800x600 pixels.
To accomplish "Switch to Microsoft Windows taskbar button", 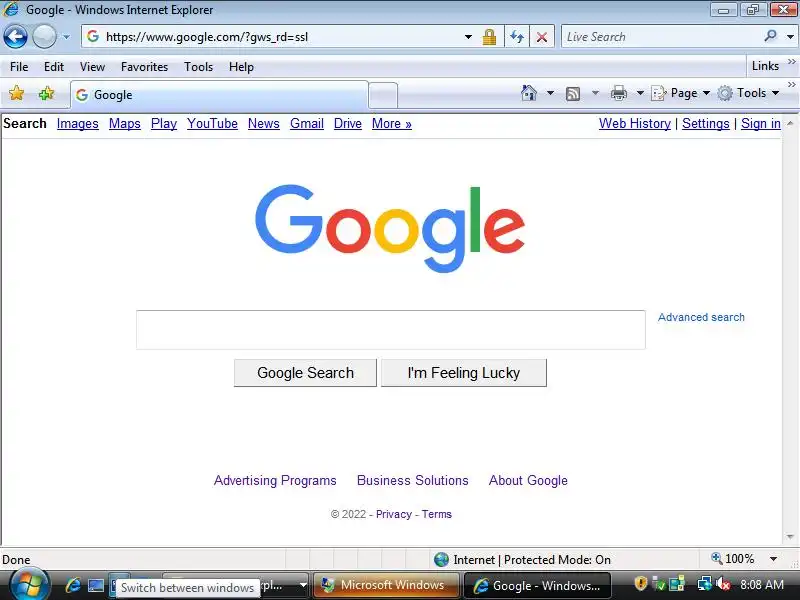I will [x=387, y=585].
